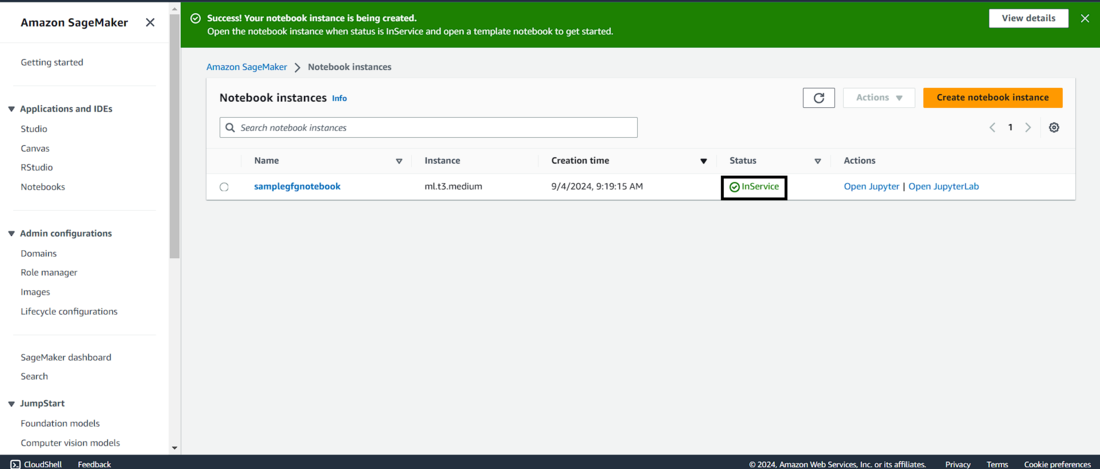Open Canvas from the sidebar
1100x469 pixels.
tap(35, 149)
